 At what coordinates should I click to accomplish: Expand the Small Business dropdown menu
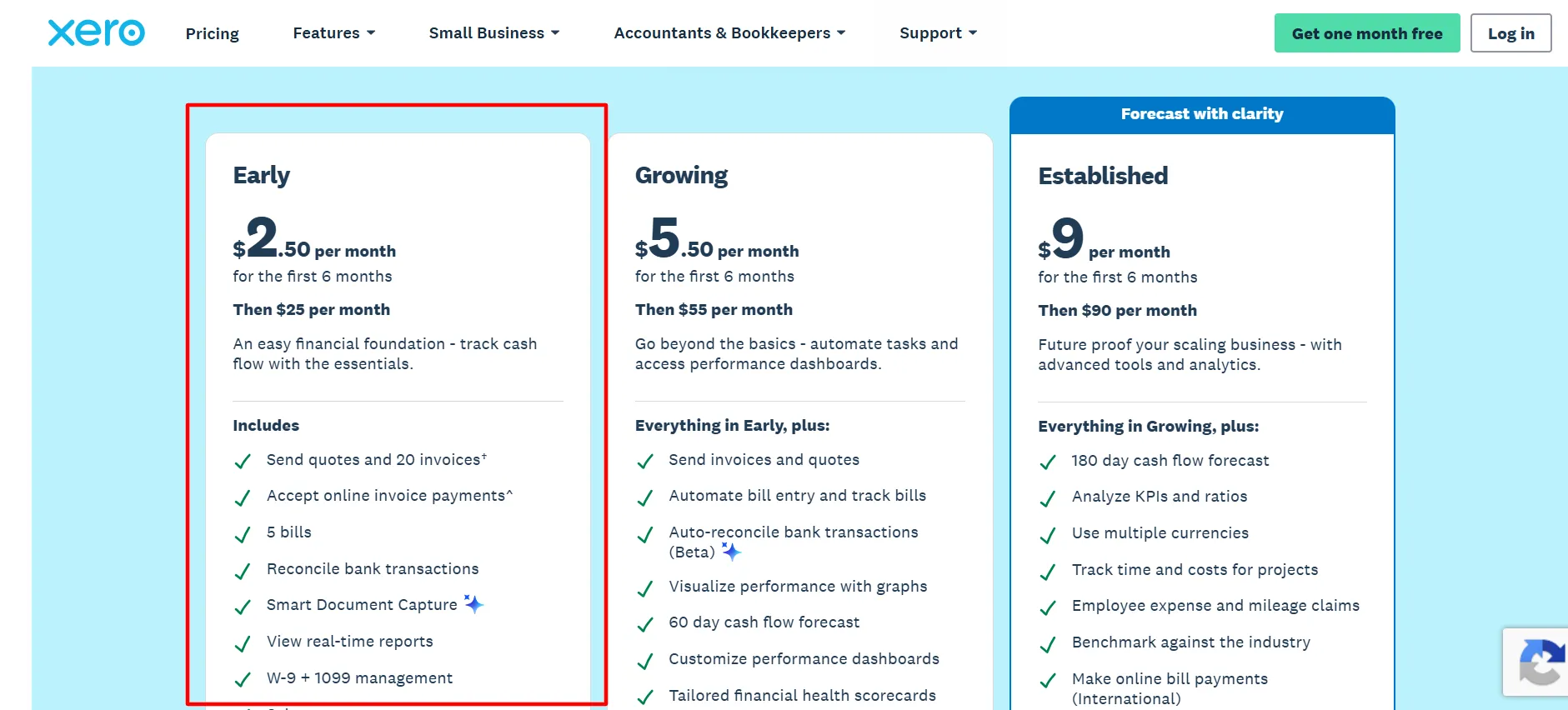pos(494,33)
